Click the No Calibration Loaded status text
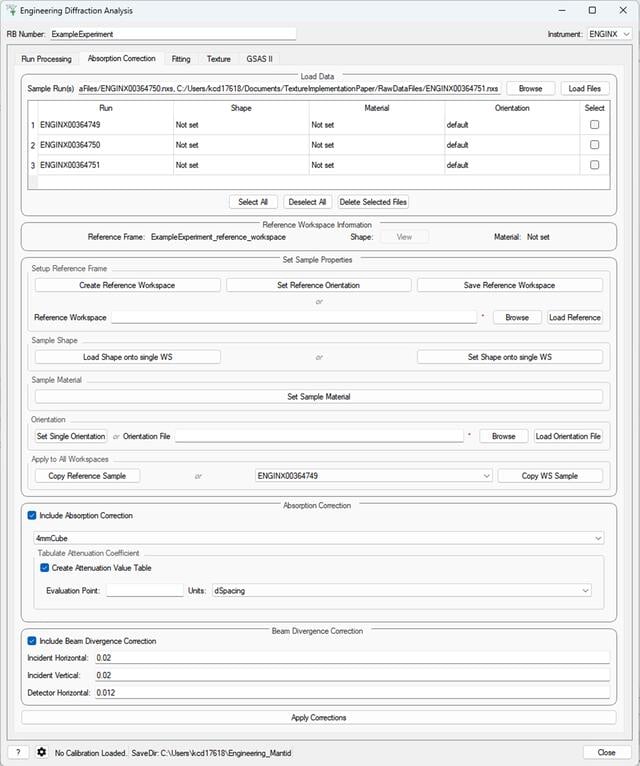The image size is (640, 766). coord(91,753)
